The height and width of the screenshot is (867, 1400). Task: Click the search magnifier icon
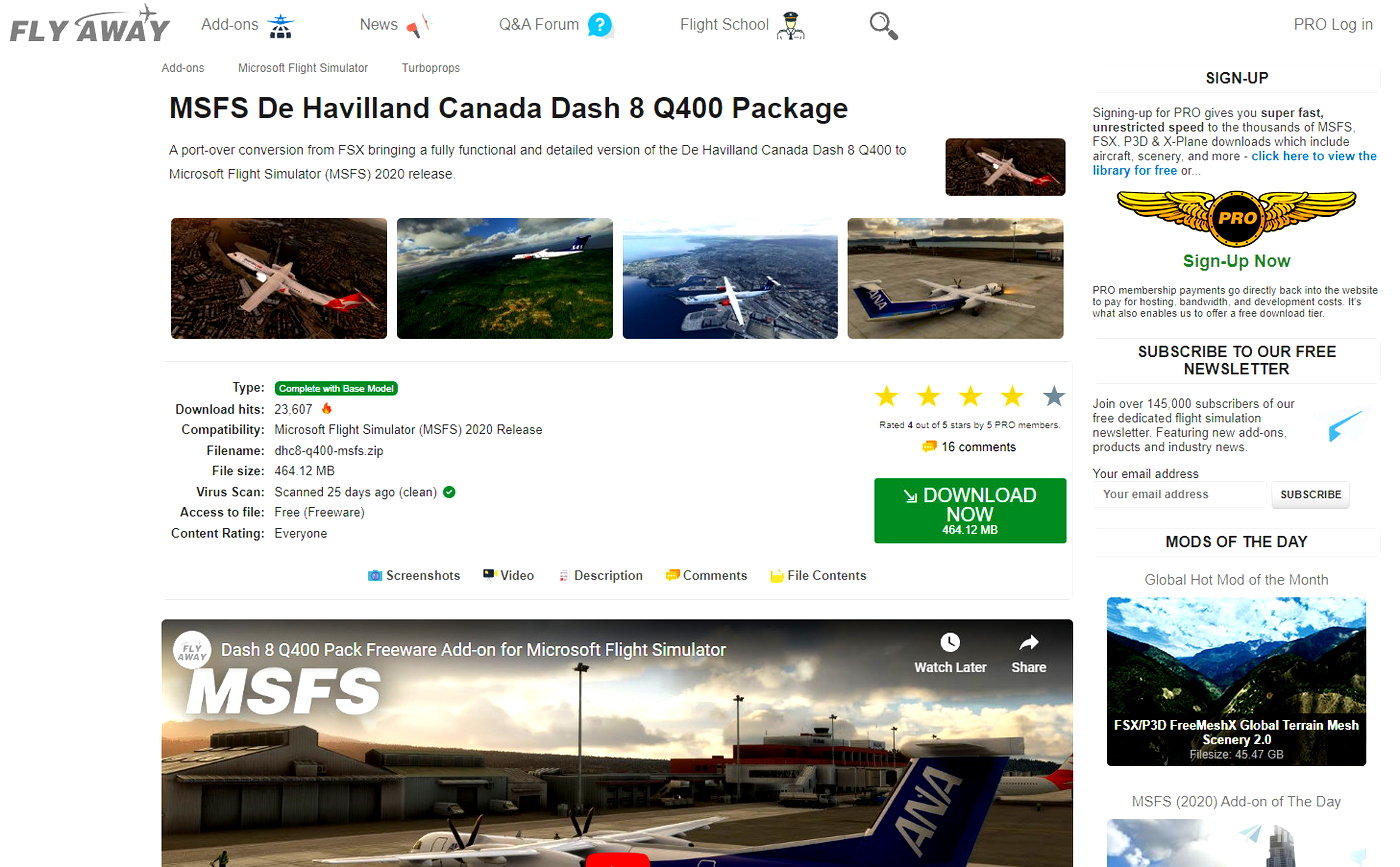(884, 26)
